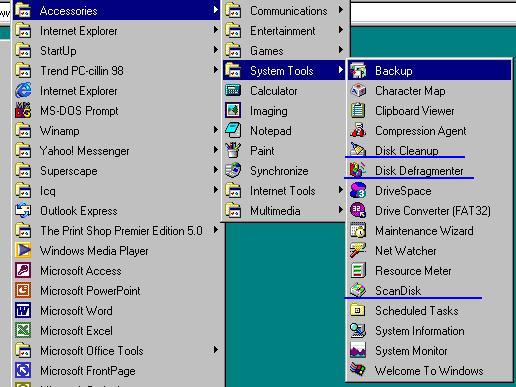Screen dimensions: 516x387
Task: Click the Microsoft Excel icon
Action: pyautogui.click(x=23, y=331)
